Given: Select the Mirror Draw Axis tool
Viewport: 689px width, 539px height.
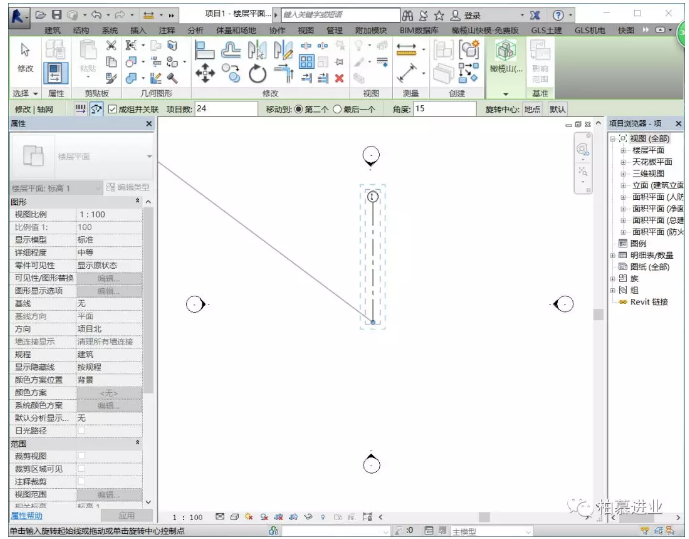Looking at the screenshot, I should (283, 50).
